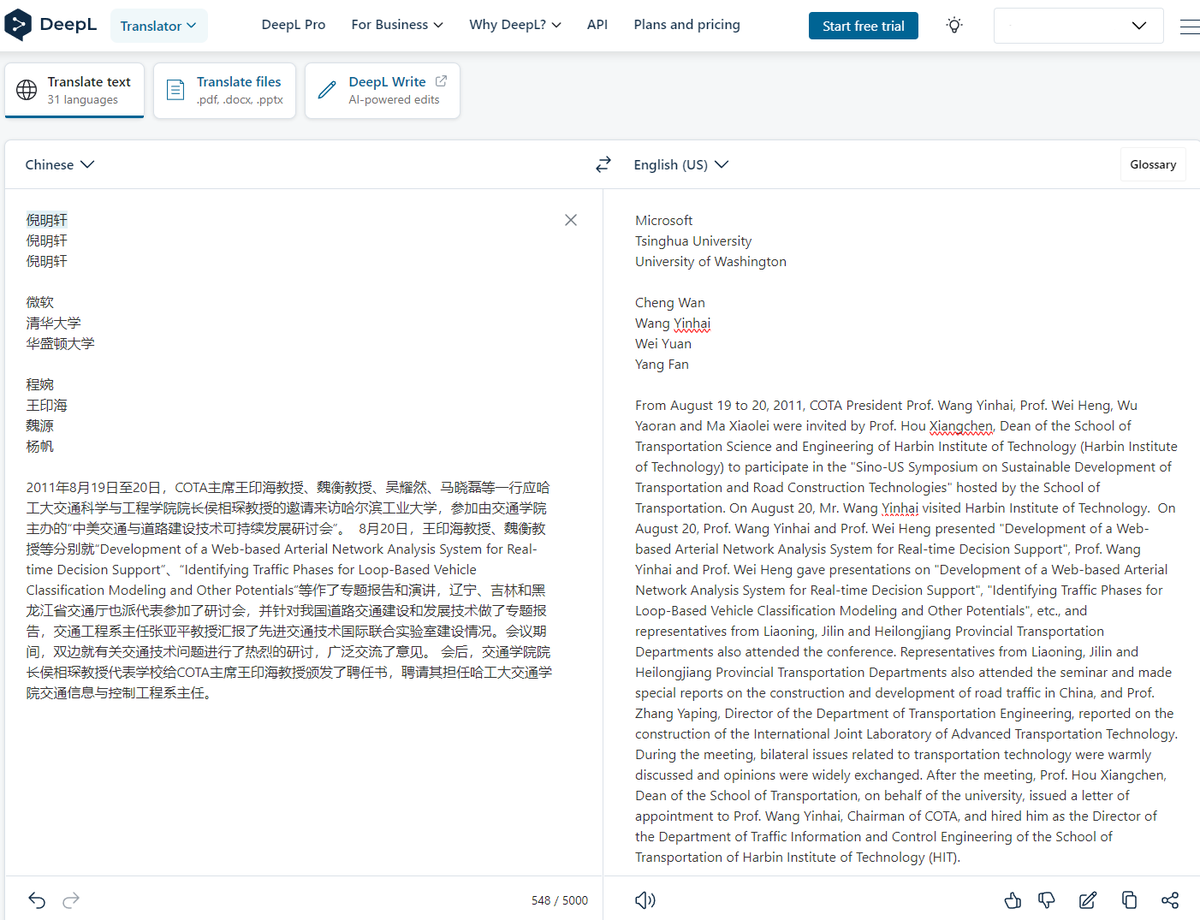The width and height of the screenshot is (1200, 920).
Task: Give thumbs up to the translation
Action: coord(1013,900)
